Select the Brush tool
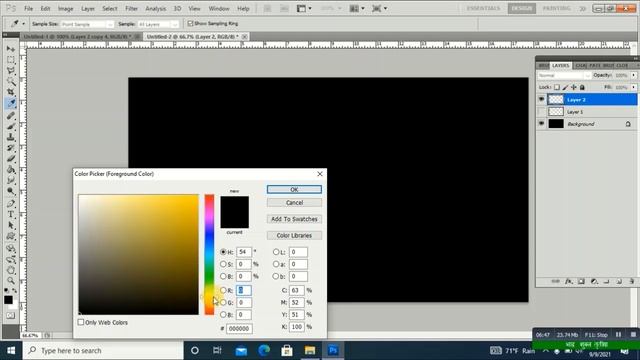 [x=11, y=126]
